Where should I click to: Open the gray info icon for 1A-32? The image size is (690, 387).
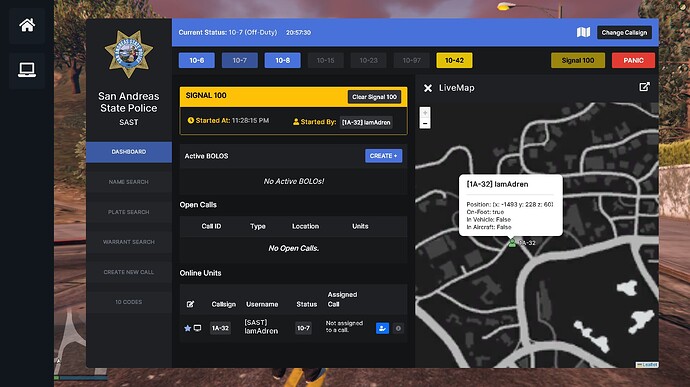pos(398,328)
